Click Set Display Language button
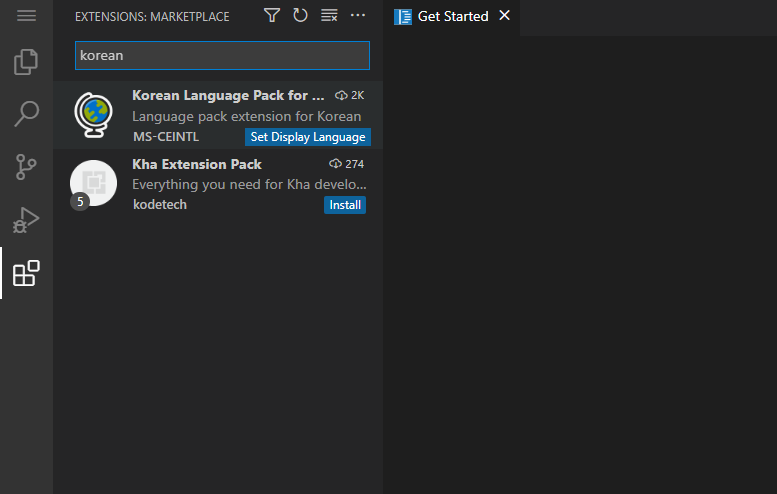Image resolution: width=777 pixels, height=494 pixels. [308, 137]
